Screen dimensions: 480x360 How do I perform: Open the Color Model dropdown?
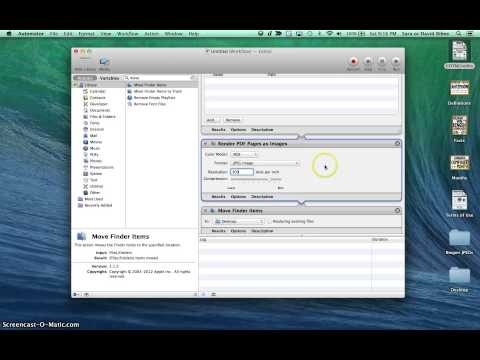[x=244, y=154]
